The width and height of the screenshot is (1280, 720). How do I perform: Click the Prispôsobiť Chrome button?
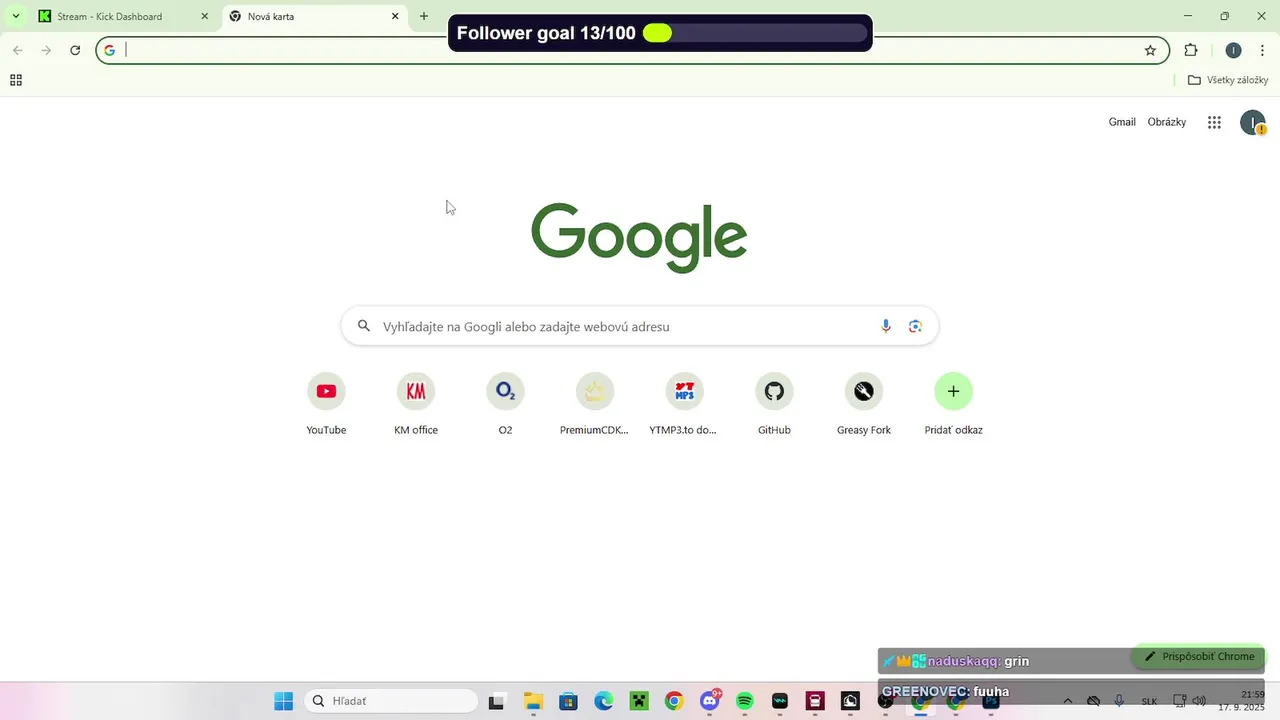click(x=1198, y=657)
